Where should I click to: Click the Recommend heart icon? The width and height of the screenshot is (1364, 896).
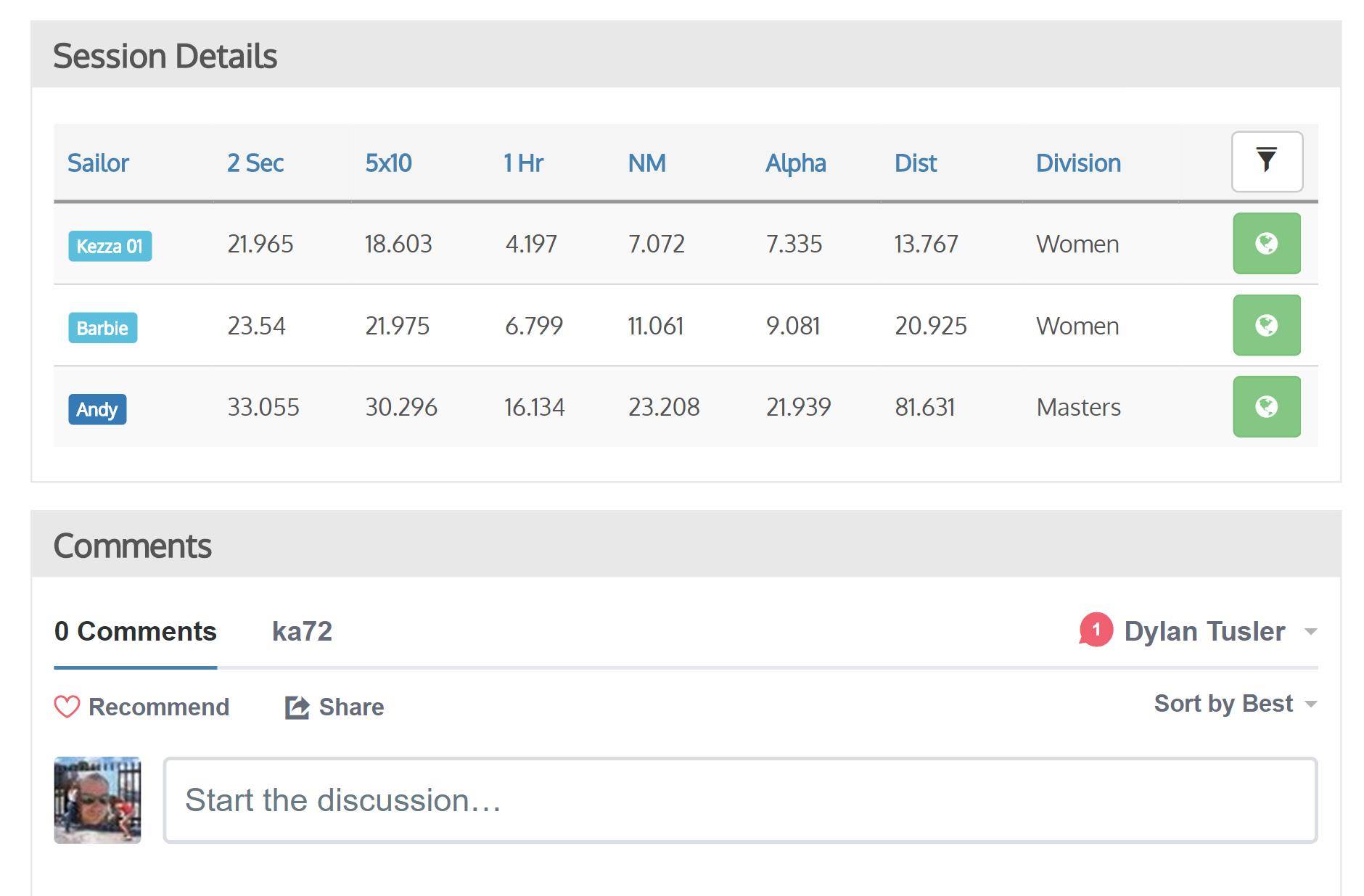(67, 707)
